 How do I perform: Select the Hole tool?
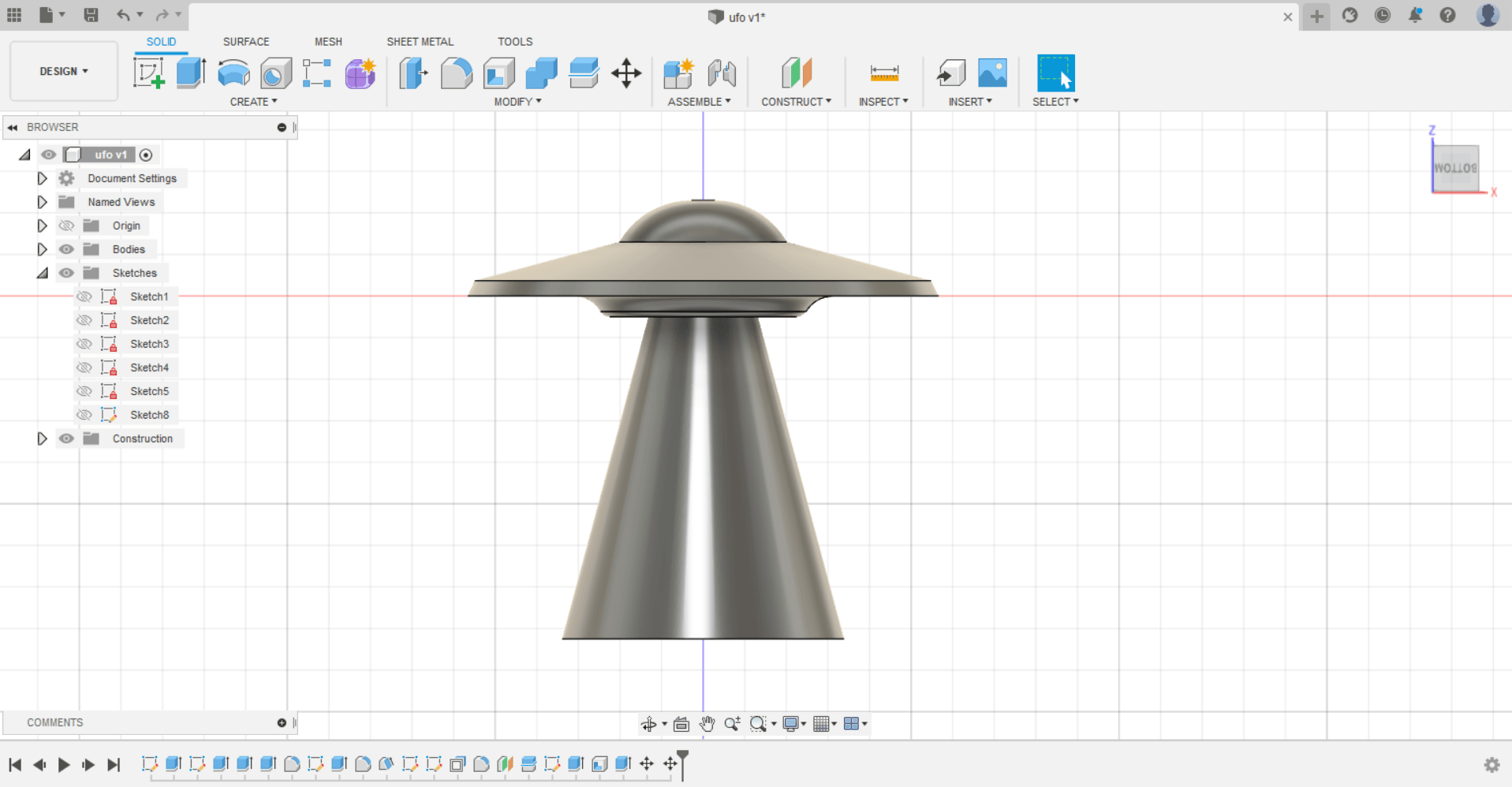coord(276,73)
